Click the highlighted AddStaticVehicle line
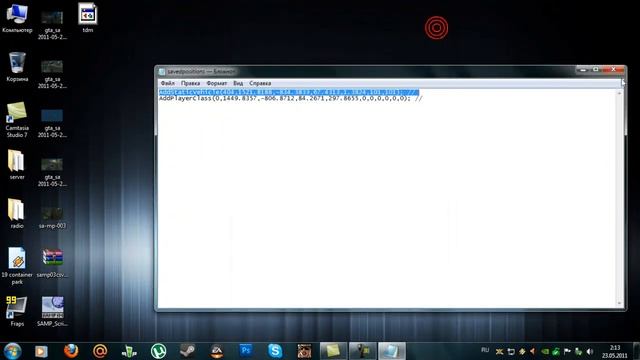This screenshot has height=360, width=640. (289, 92)
